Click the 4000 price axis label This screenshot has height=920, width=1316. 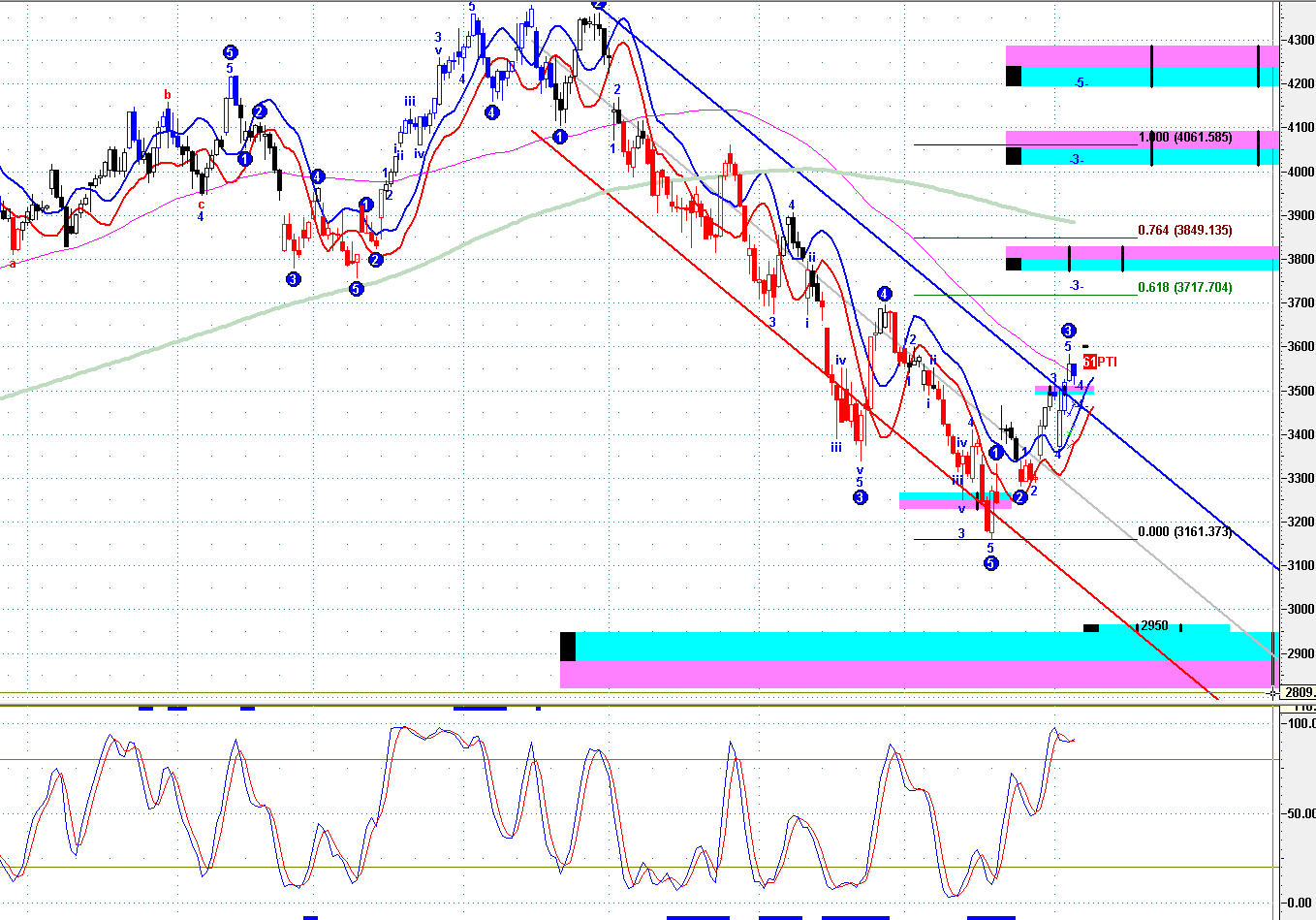(x=1300, y=172)
